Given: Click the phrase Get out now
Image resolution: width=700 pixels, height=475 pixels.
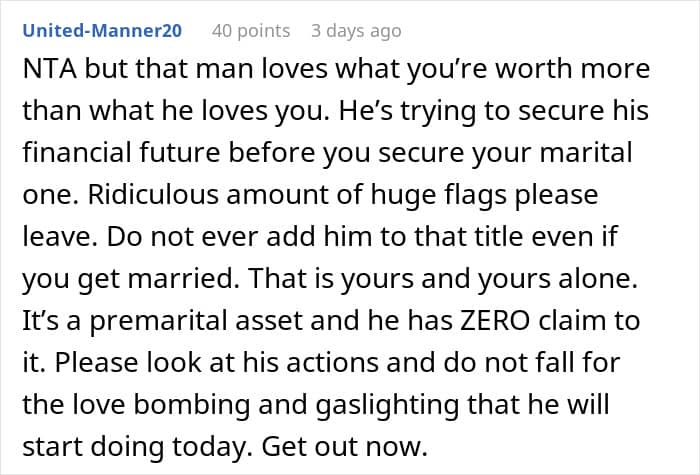Looking at the screenshot, I should [x=345, y=446].
